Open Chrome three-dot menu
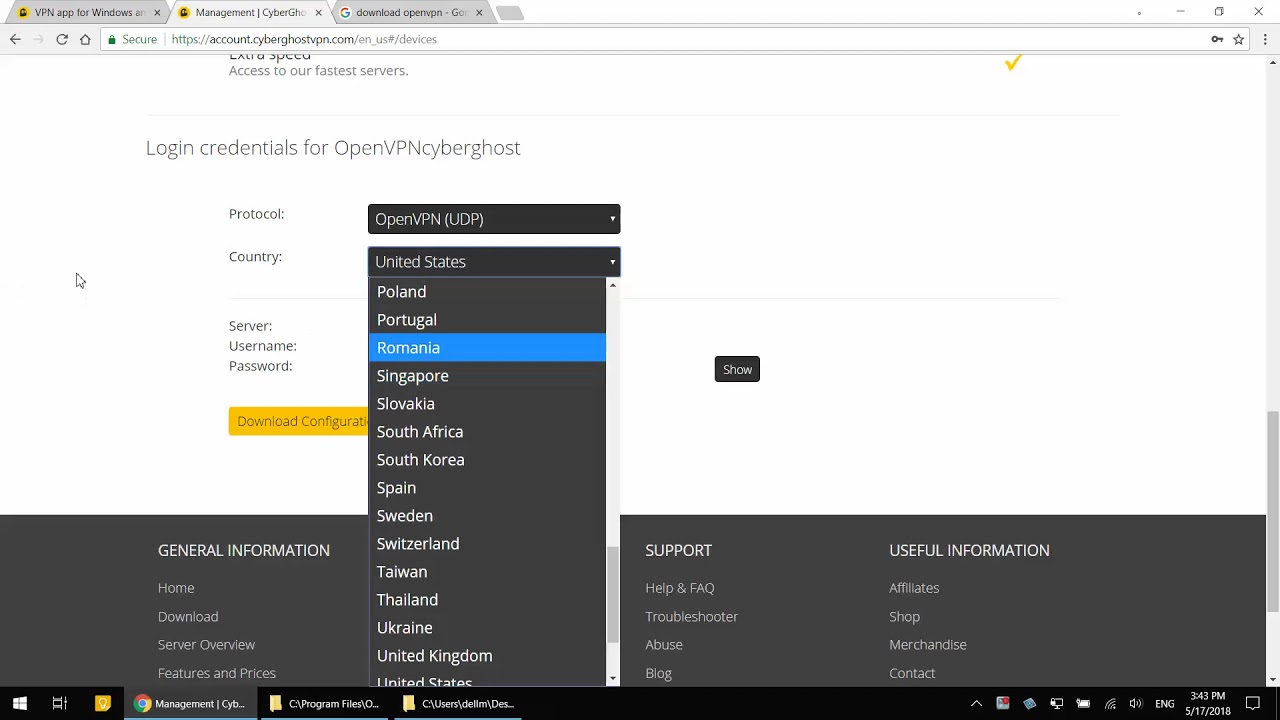Viewport: 1280px width, 720px height. click(x=1265, y=39)
